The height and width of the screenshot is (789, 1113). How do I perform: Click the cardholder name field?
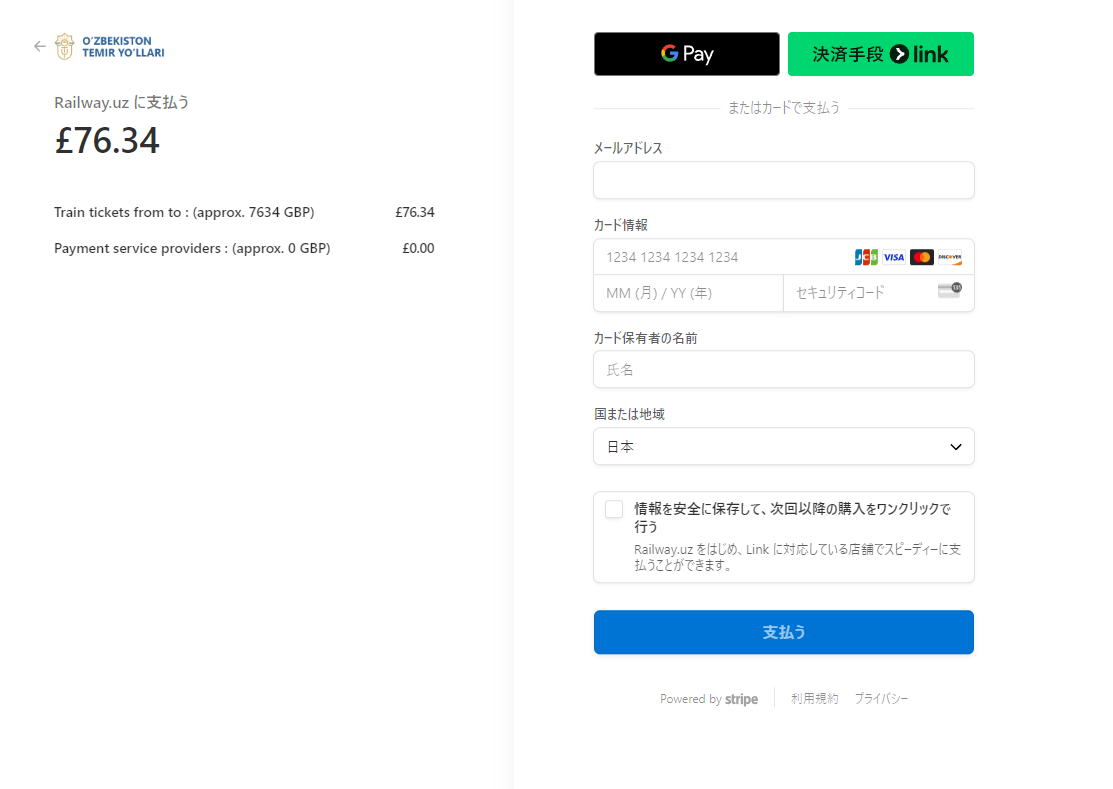(x=784, y=370)
